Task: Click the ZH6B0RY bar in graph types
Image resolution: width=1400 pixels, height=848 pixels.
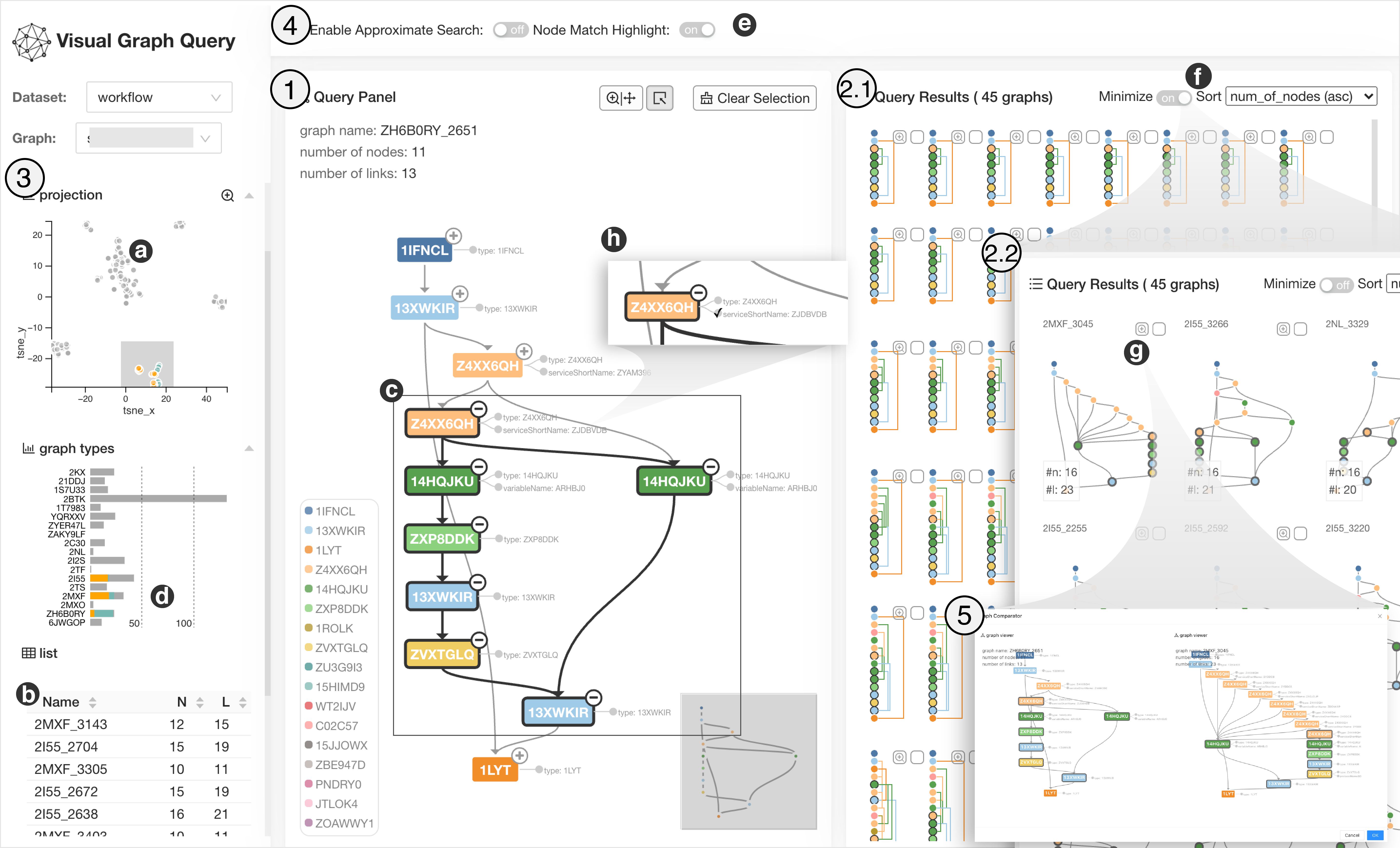Action: click(102, 613)
